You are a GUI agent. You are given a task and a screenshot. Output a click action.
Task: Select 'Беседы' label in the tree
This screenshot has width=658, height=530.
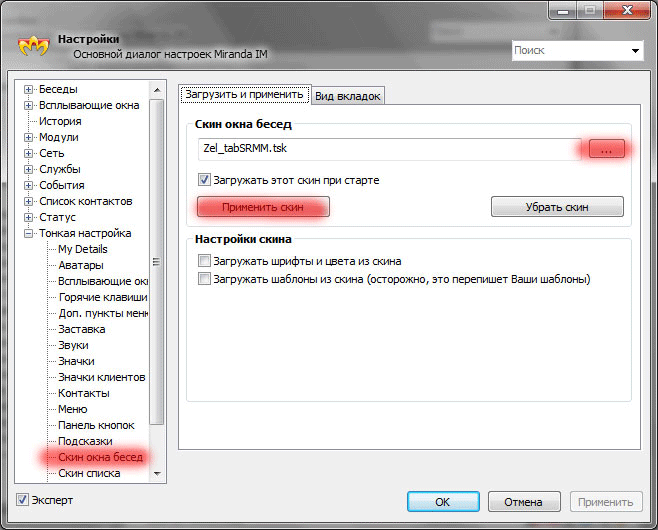point(58,89)
